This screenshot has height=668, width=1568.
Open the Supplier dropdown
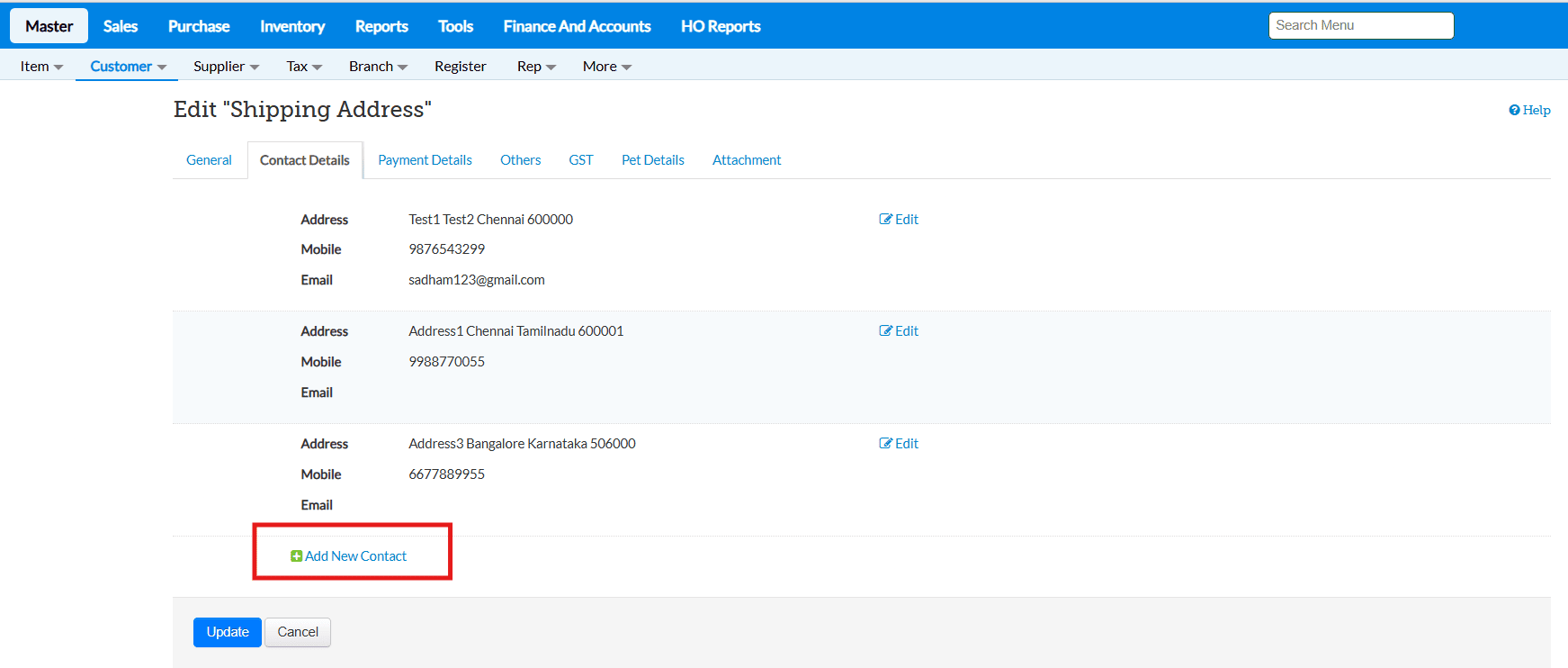point(226,66)
